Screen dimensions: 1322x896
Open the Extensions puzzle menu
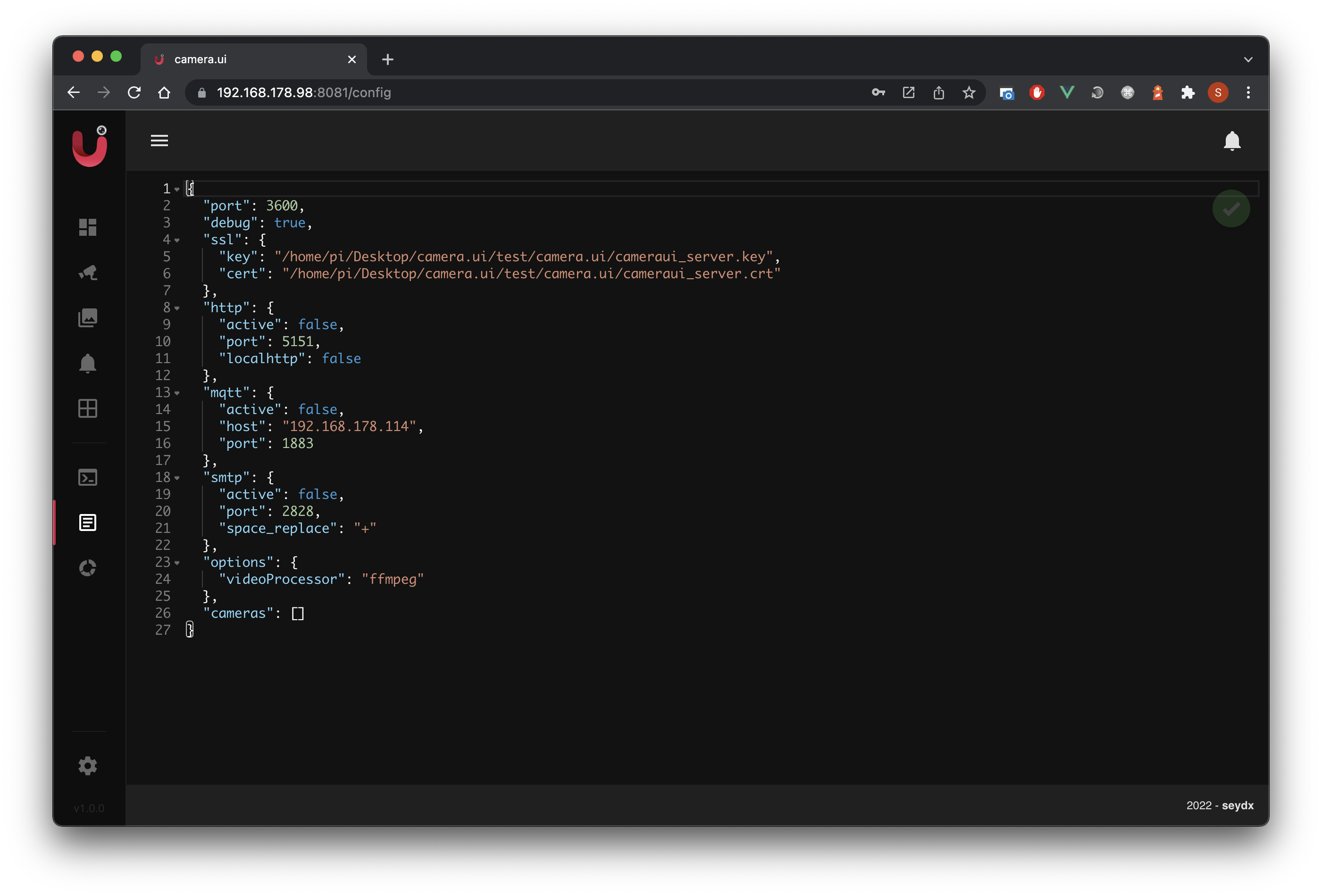click(x=1187, y=93)
